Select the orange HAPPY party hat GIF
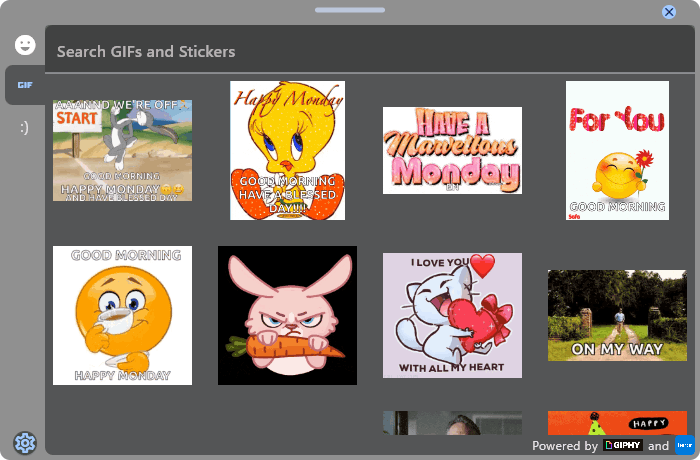This screenshot has height=460, width=700. 617,422
